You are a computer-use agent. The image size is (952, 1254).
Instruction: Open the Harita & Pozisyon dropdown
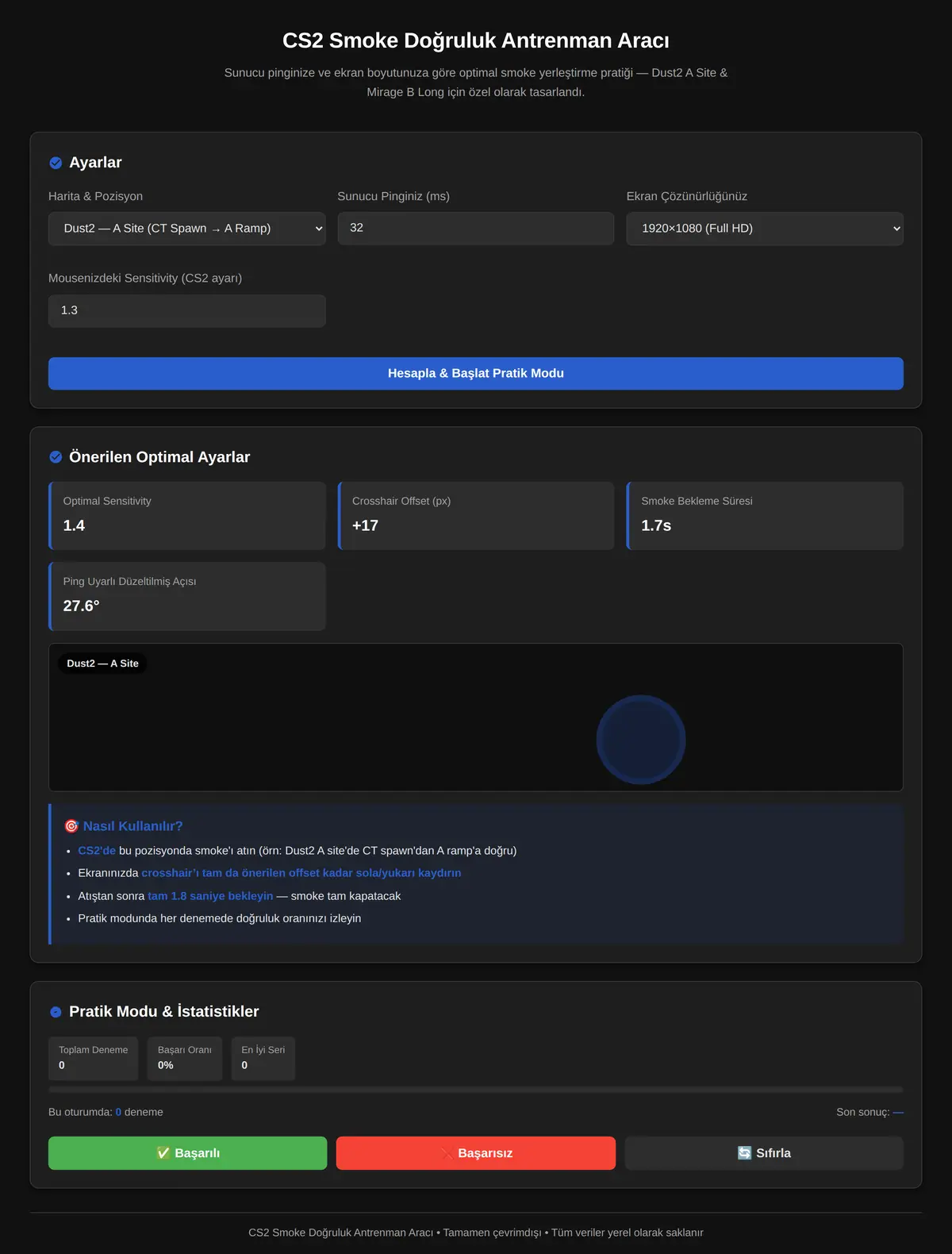pos(187,229)
